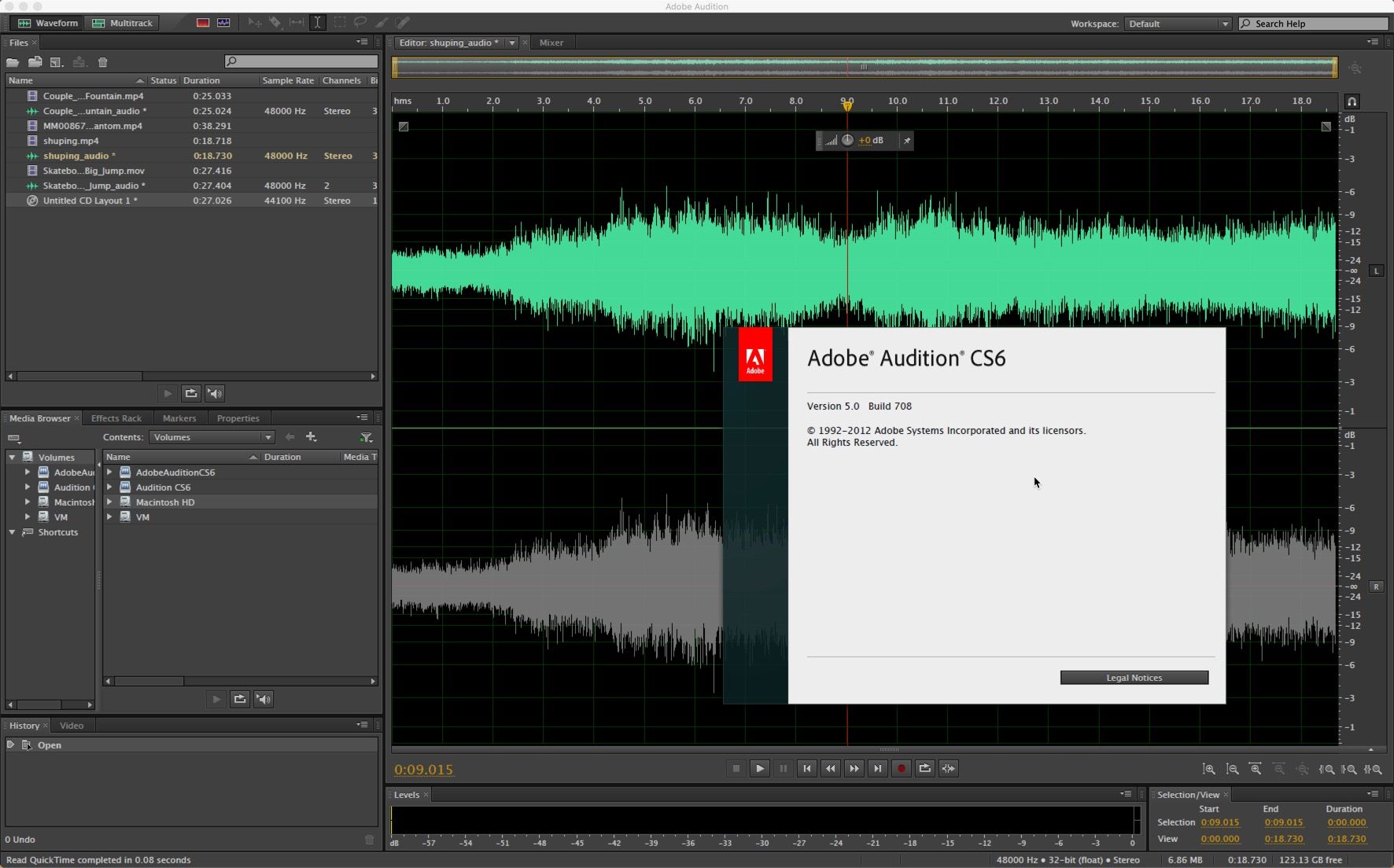This screenshot has height=868, width=1394.
Task: Click the Stop transport button
Action: [x=736, y=769]
